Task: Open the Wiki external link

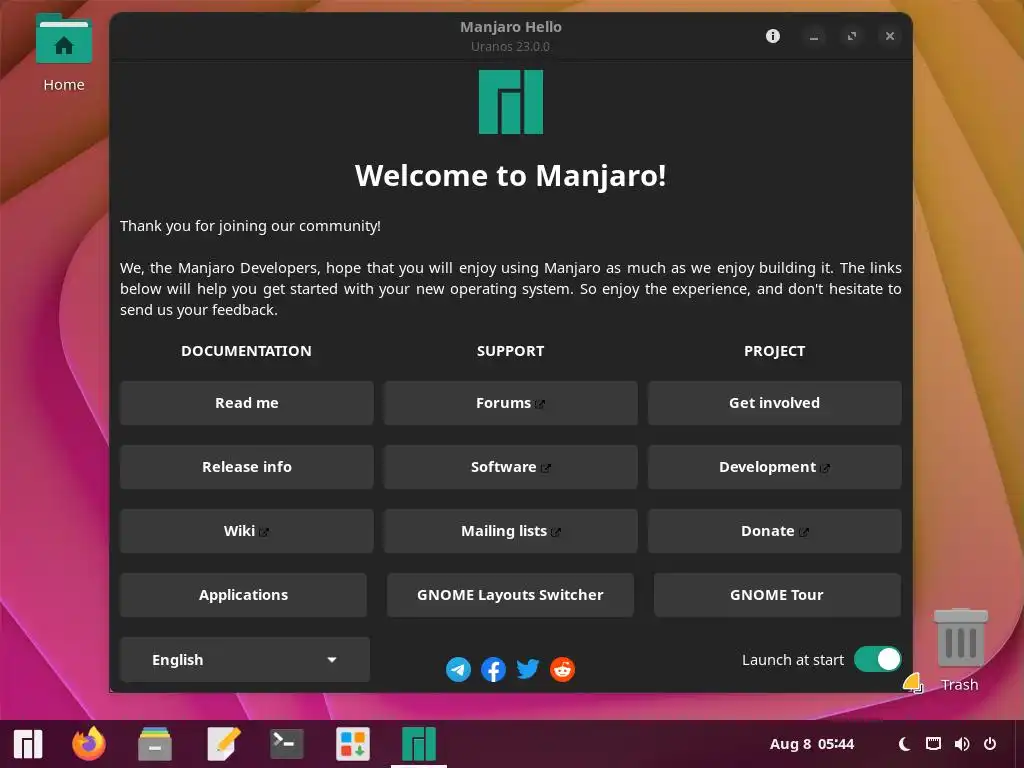Action: click(x=247, y=531)
